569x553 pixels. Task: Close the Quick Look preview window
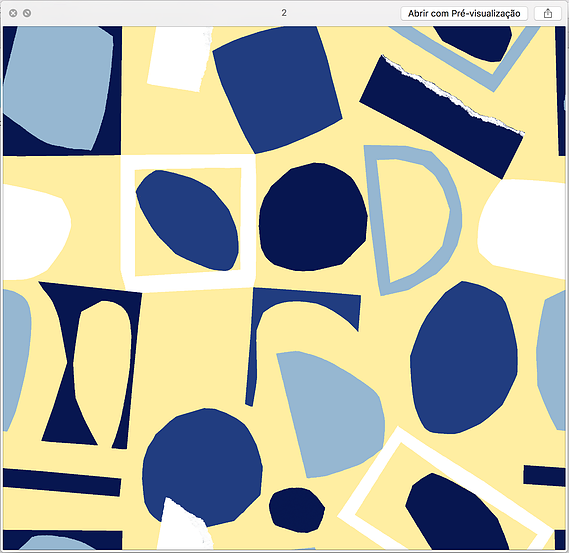(13, 13)
